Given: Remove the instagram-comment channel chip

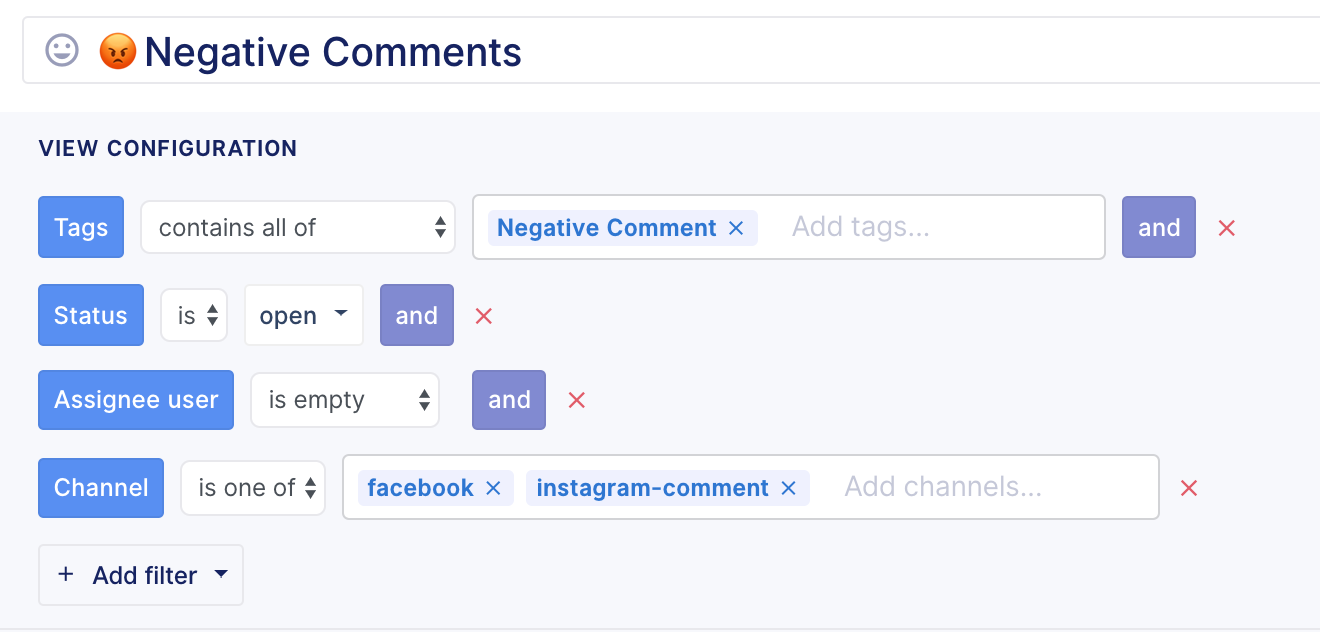Looking at the screenshot, I should [788, 488].
